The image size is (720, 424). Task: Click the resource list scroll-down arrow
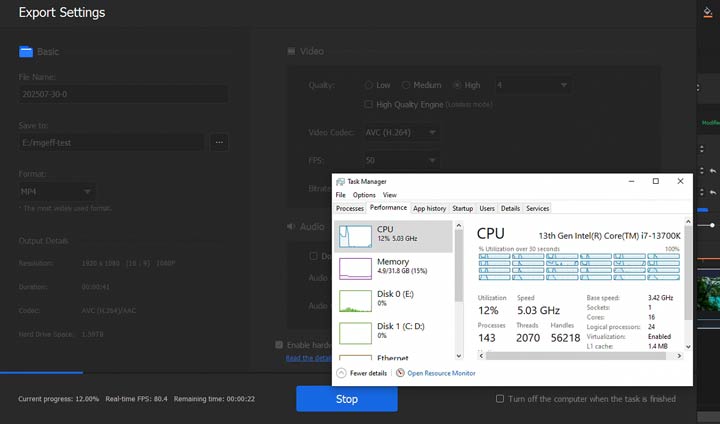click(458, 356)
